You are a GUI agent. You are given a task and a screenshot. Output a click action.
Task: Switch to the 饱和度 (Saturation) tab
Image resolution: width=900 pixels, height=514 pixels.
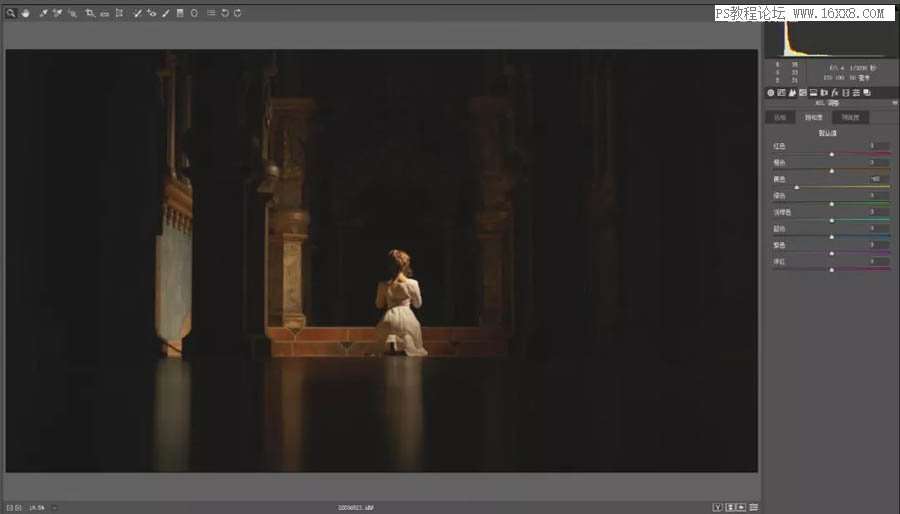pyautogui.click(x=814, y=117)
